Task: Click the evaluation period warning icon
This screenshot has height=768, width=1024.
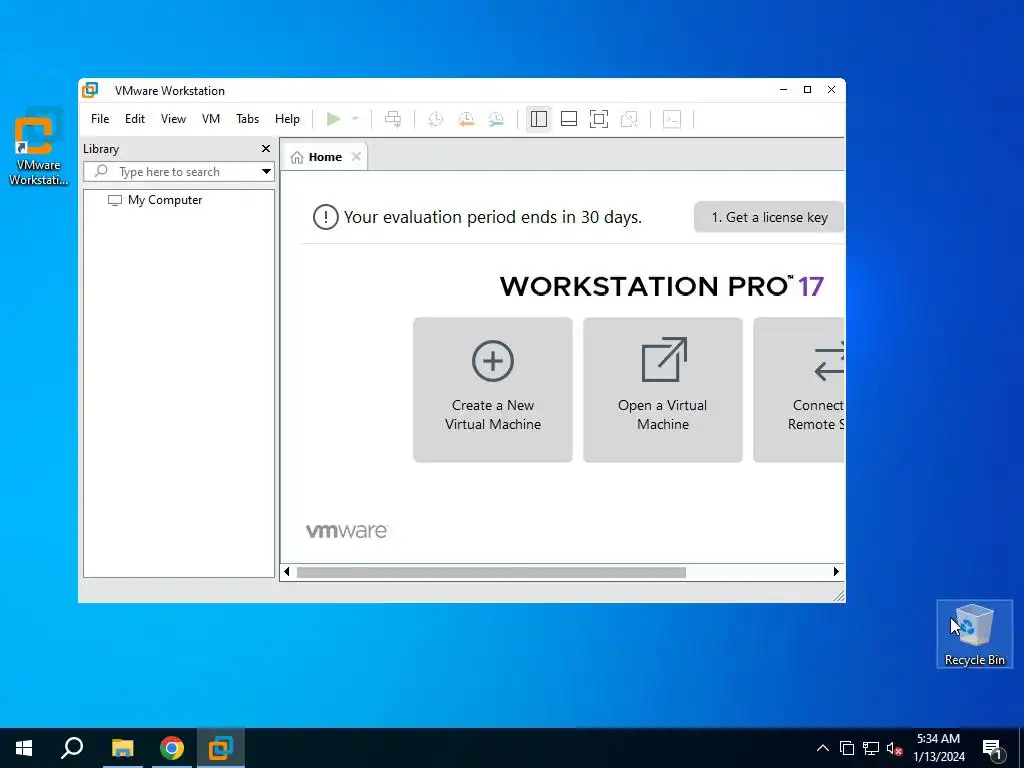Action: [325, 217]
